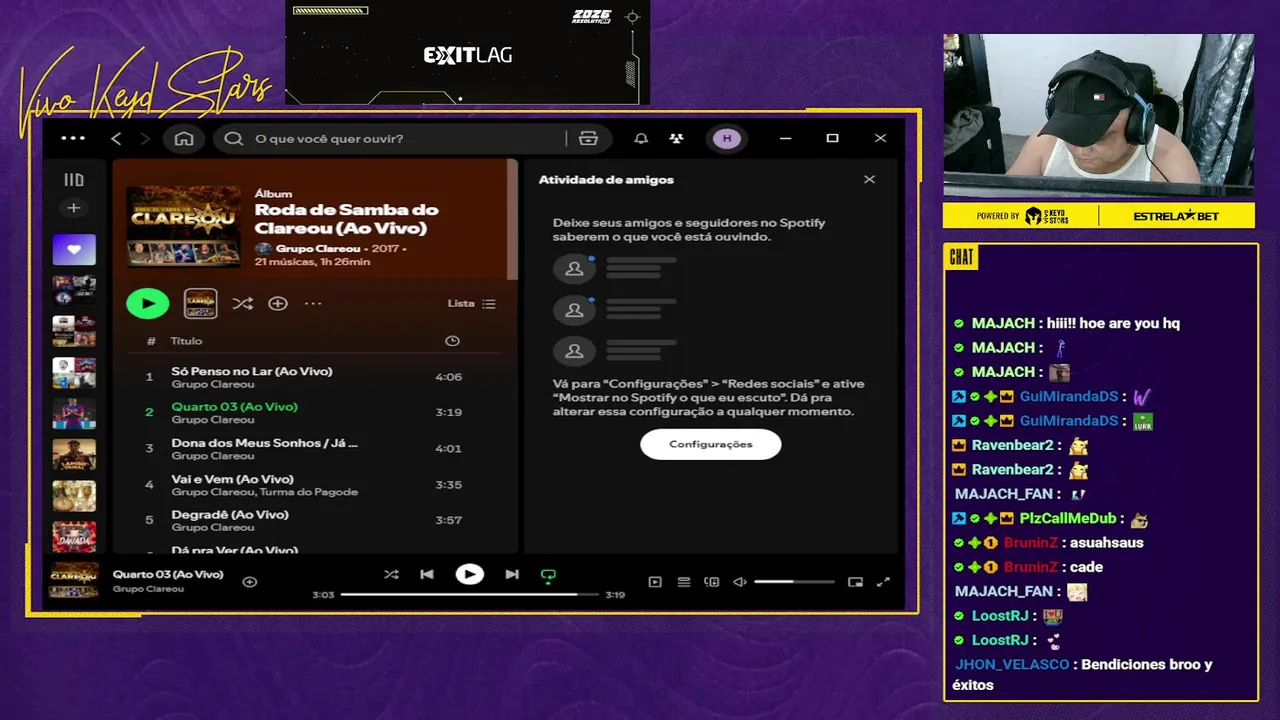
Task: Go back with the left arrow
Action: (116, 139)
